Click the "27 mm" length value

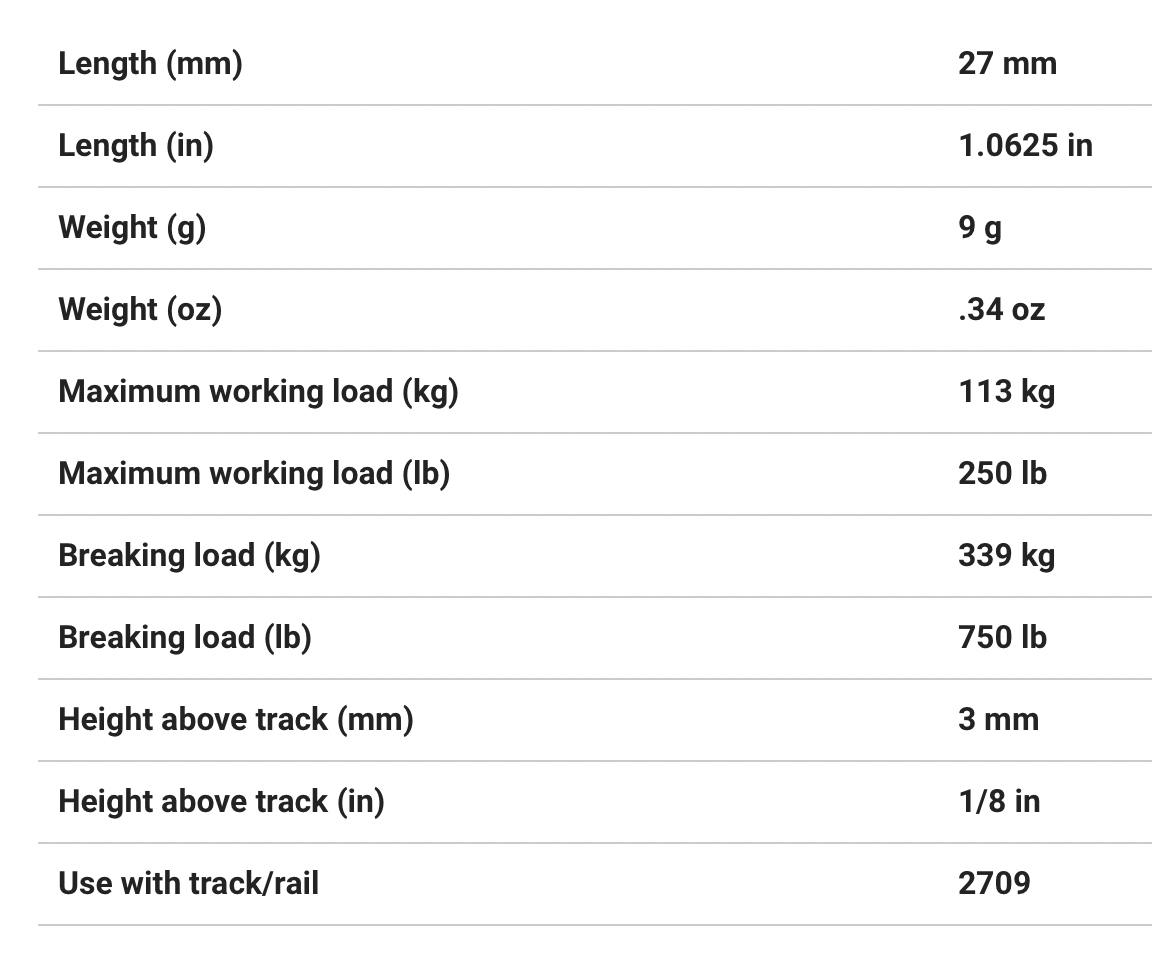1007,64
